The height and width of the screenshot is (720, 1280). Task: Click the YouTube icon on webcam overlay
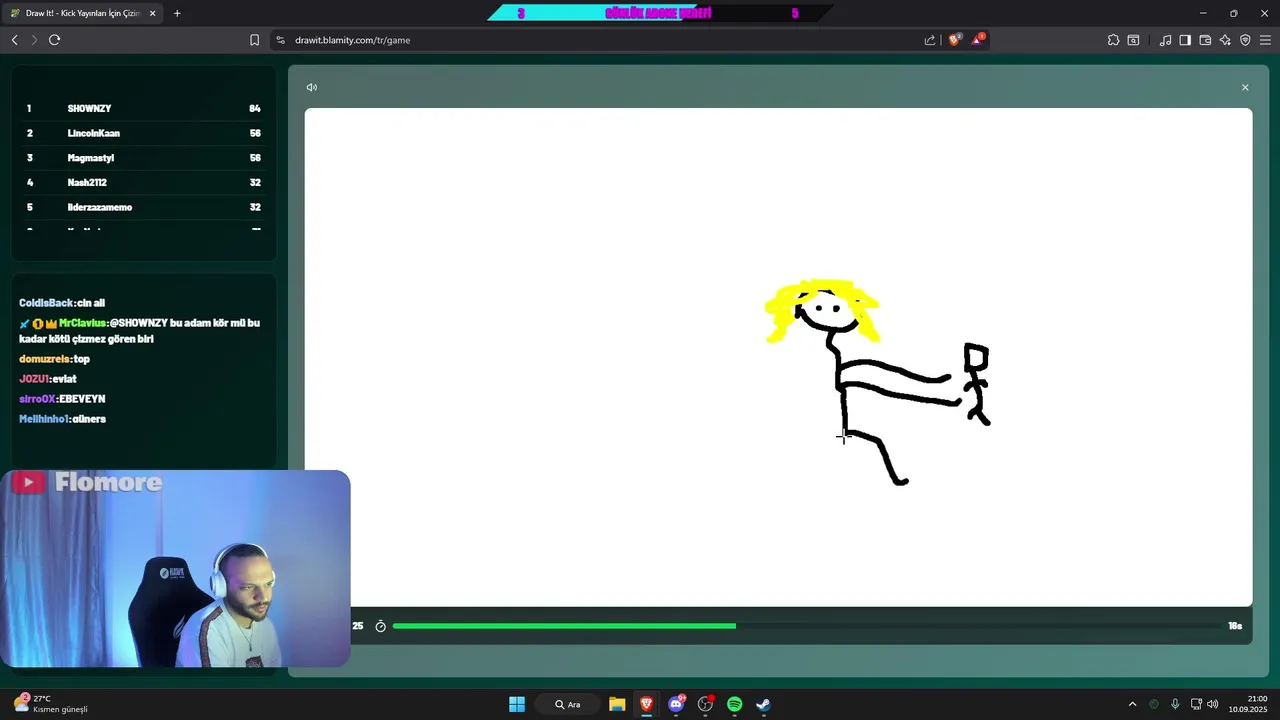tap(28, 482)
